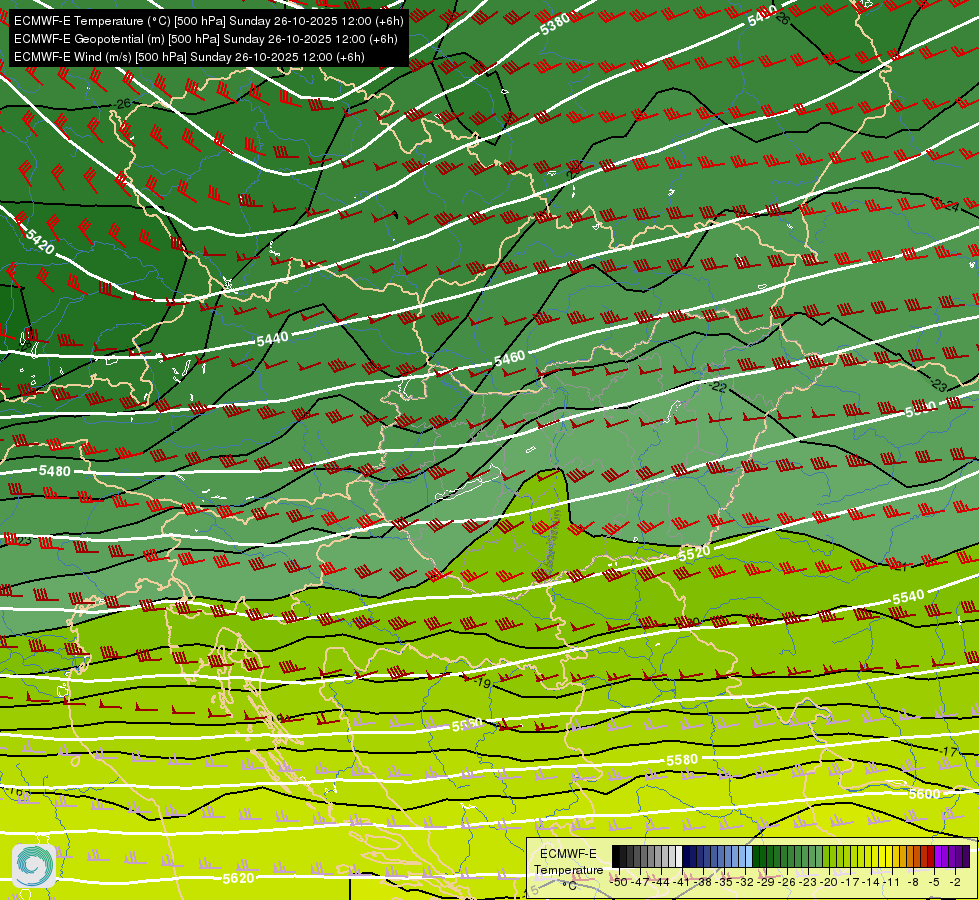Select the ECMWF-E Wind 500 hPa title line
979x900 pixels.
[x=189, y=57]
